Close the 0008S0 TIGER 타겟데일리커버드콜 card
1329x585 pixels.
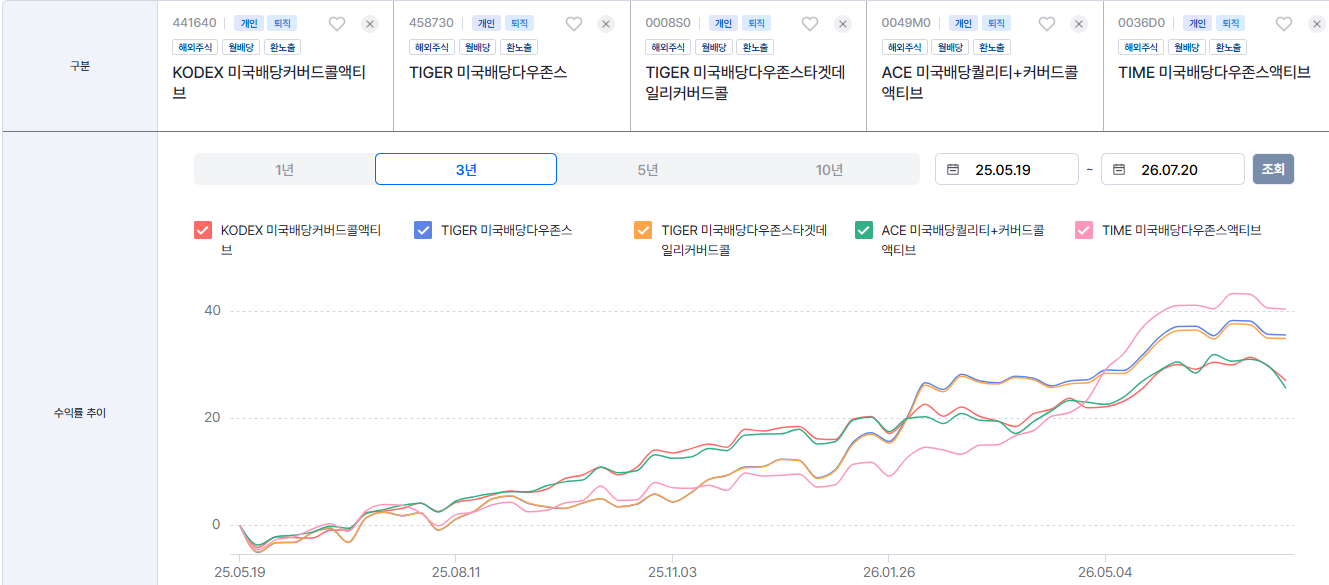pos(843,24)
